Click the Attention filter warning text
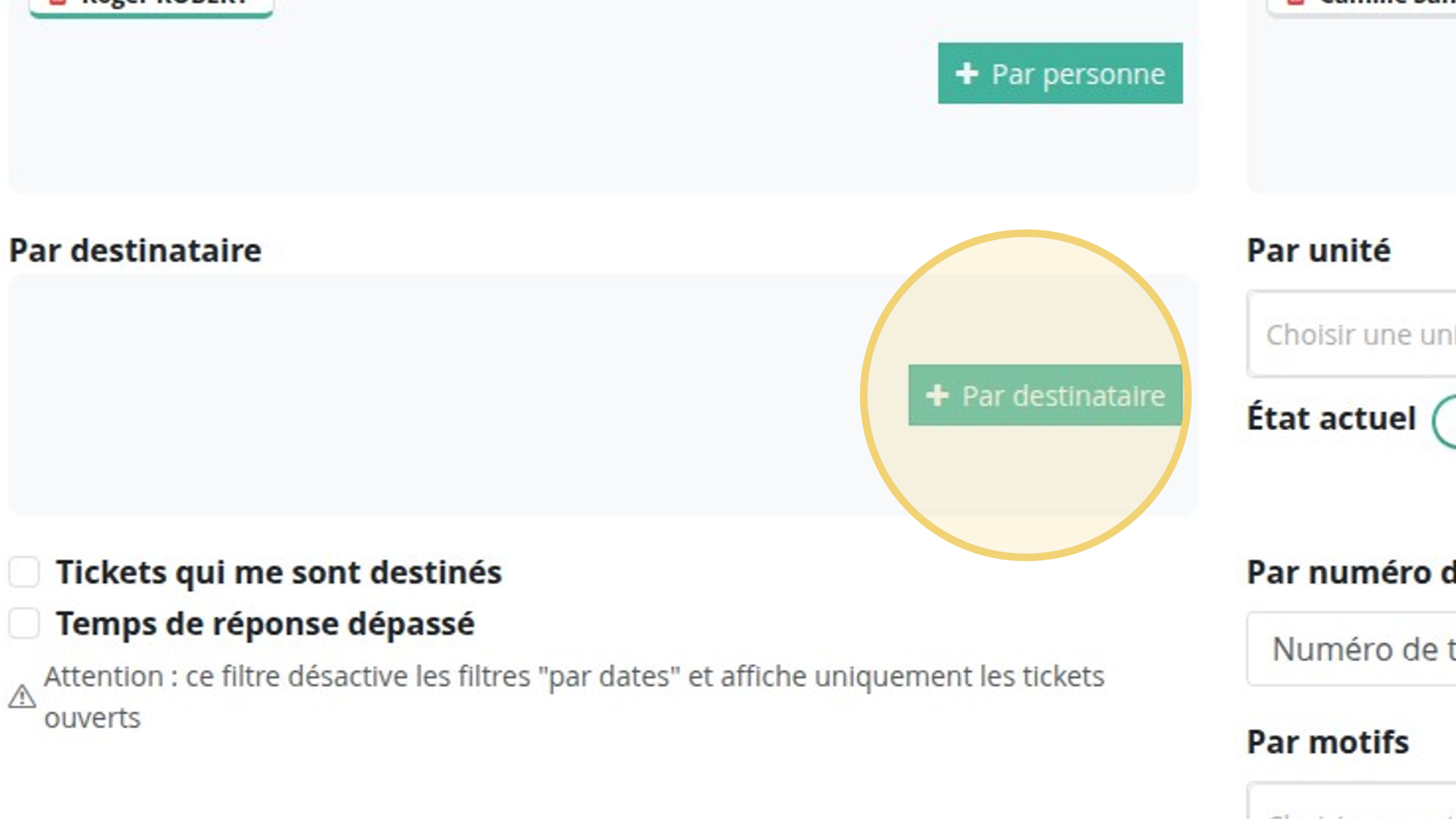 574,697
